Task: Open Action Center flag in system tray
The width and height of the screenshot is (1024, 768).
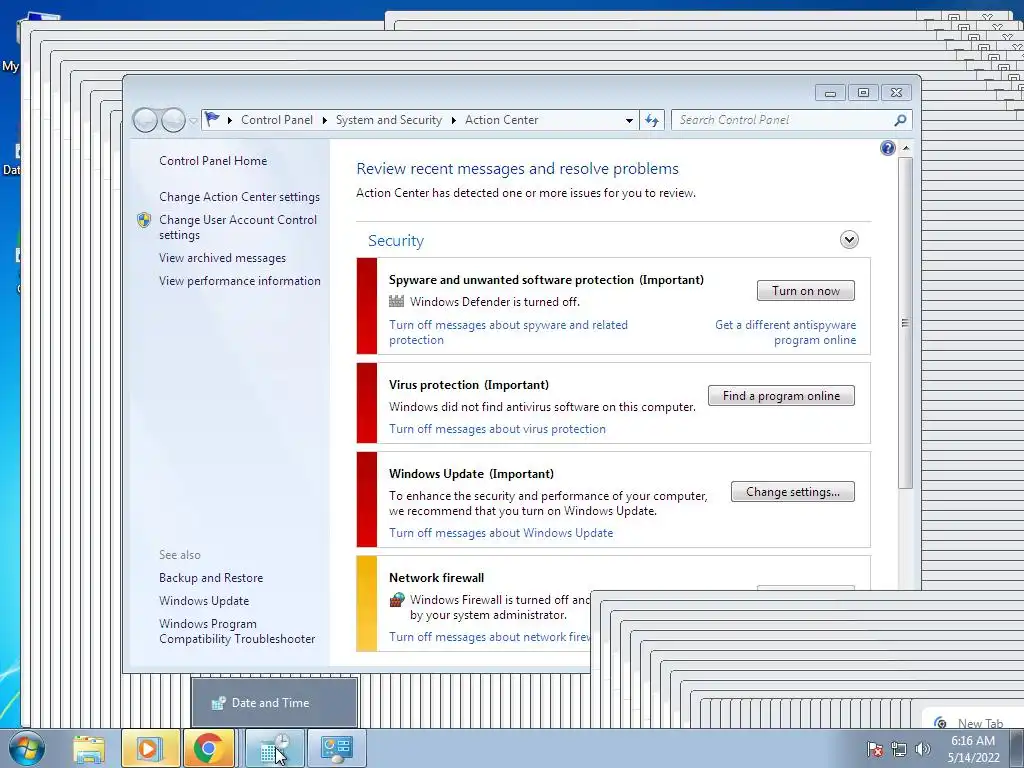Action: (x=874, y=749)
